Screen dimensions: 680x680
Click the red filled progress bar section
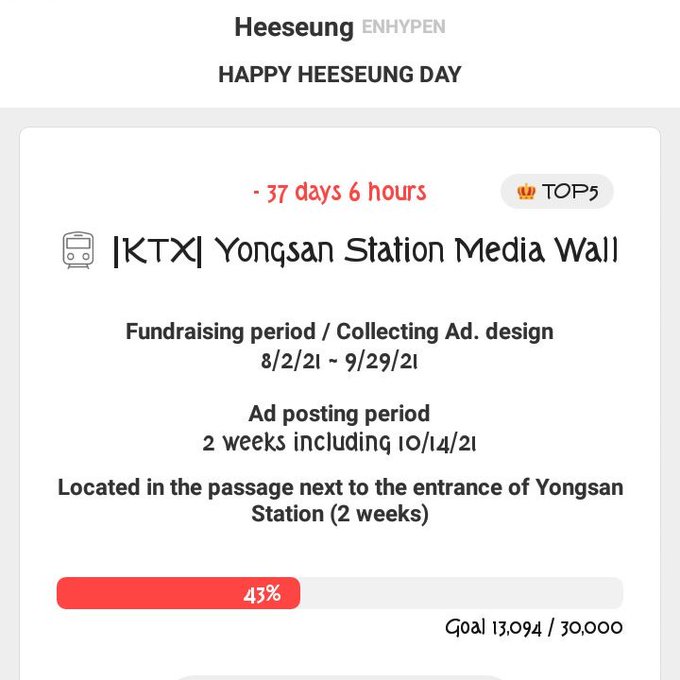pyautogui.click(x=178, y=593)
